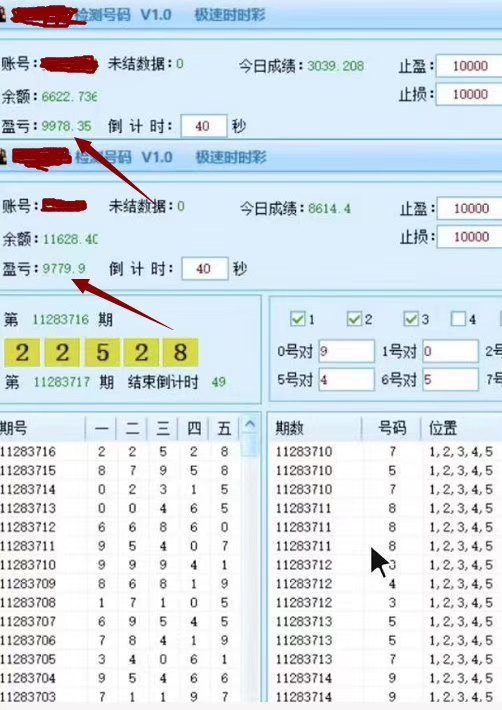Select row 11283709 in the left table
This screenshot has width=502, height=710.
click(x=120, y=584)
